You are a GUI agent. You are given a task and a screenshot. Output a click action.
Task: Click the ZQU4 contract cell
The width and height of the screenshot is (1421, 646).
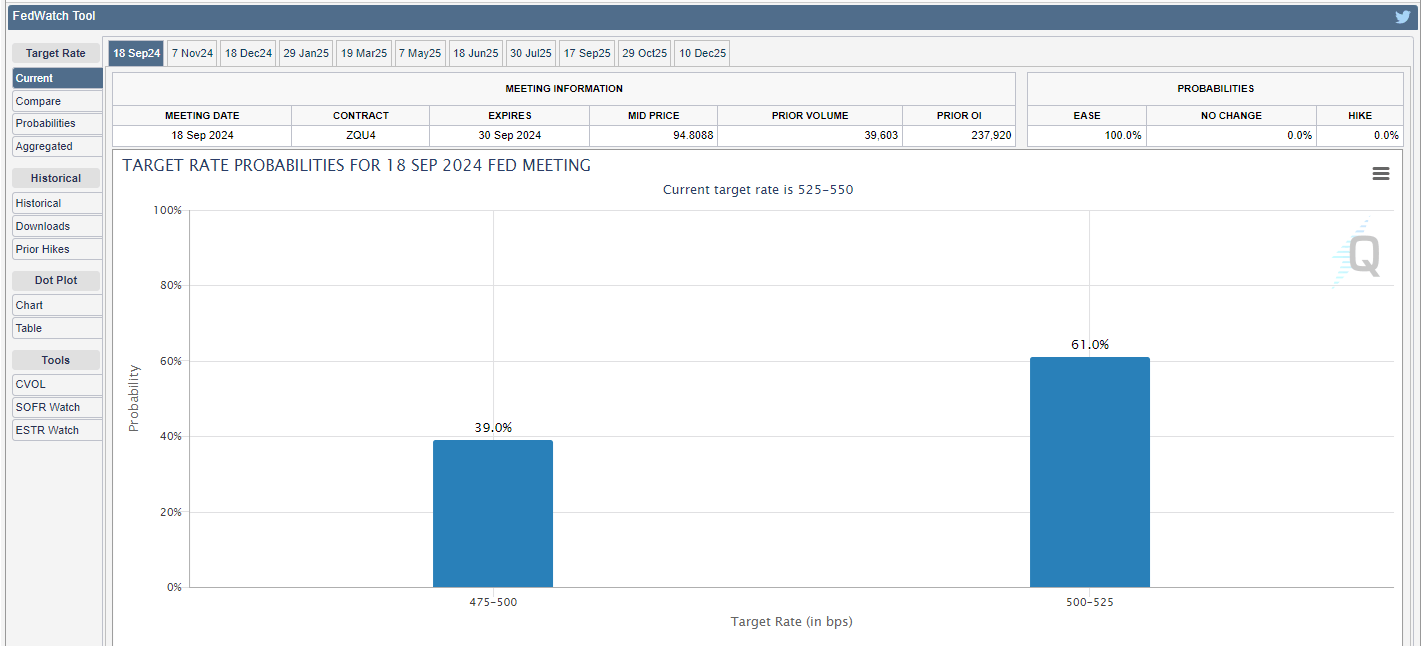pos(361,134)
